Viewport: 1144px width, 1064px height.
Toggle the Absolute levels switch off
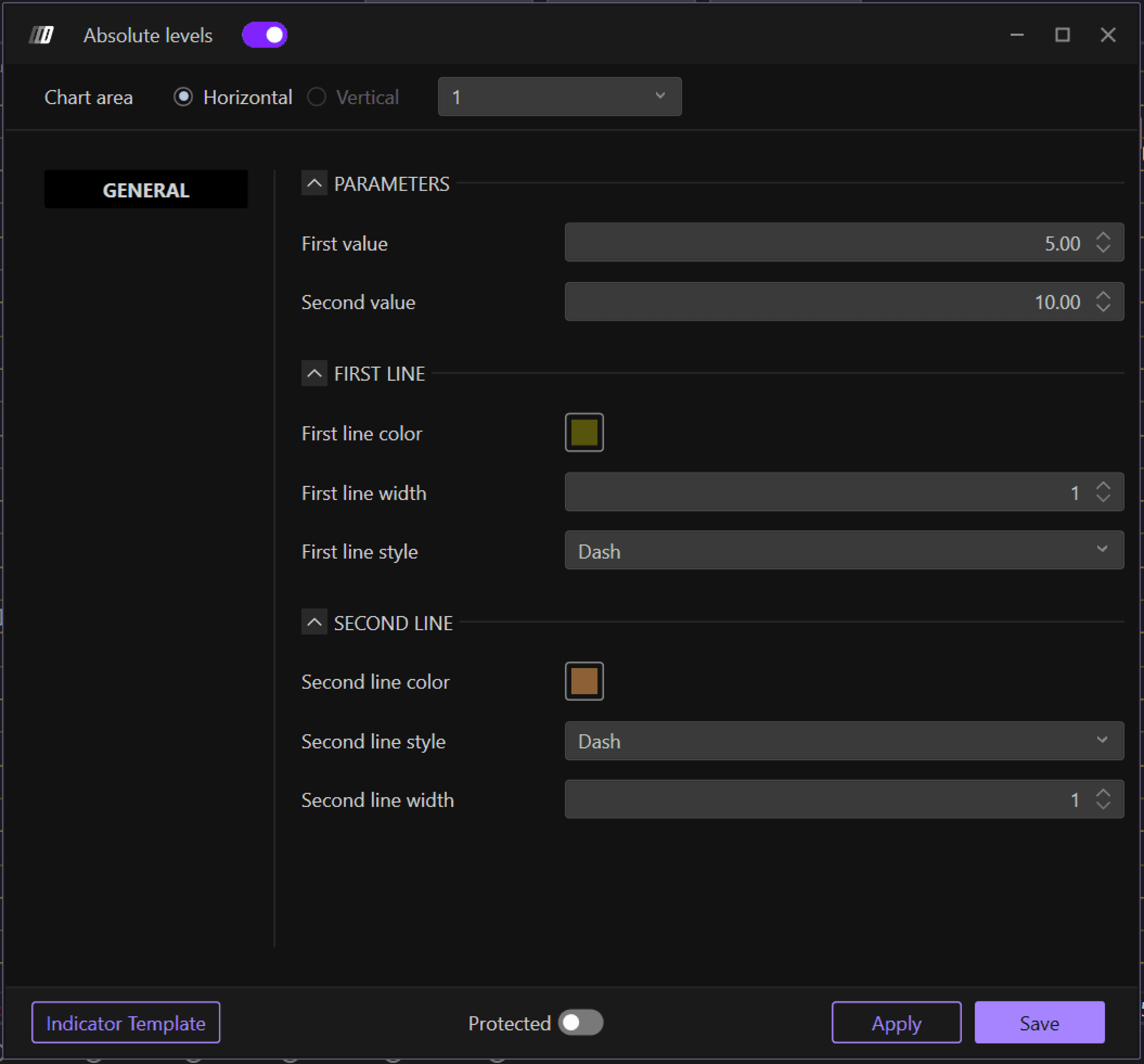point(265,35)
